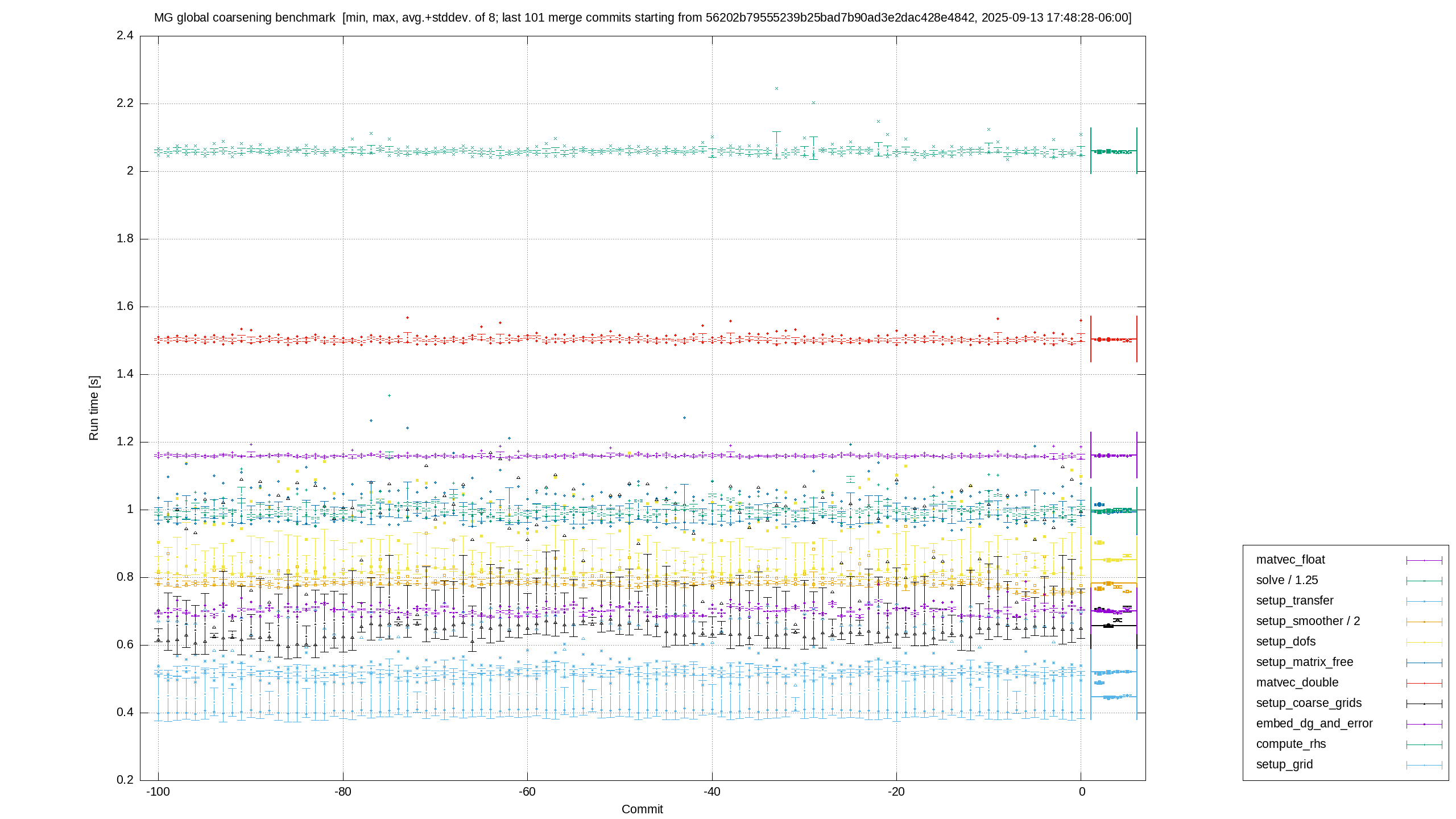The width and height of the screenshot is (1456, 819).
Task: Click the 0 commit tick label
Action: 1082,792
